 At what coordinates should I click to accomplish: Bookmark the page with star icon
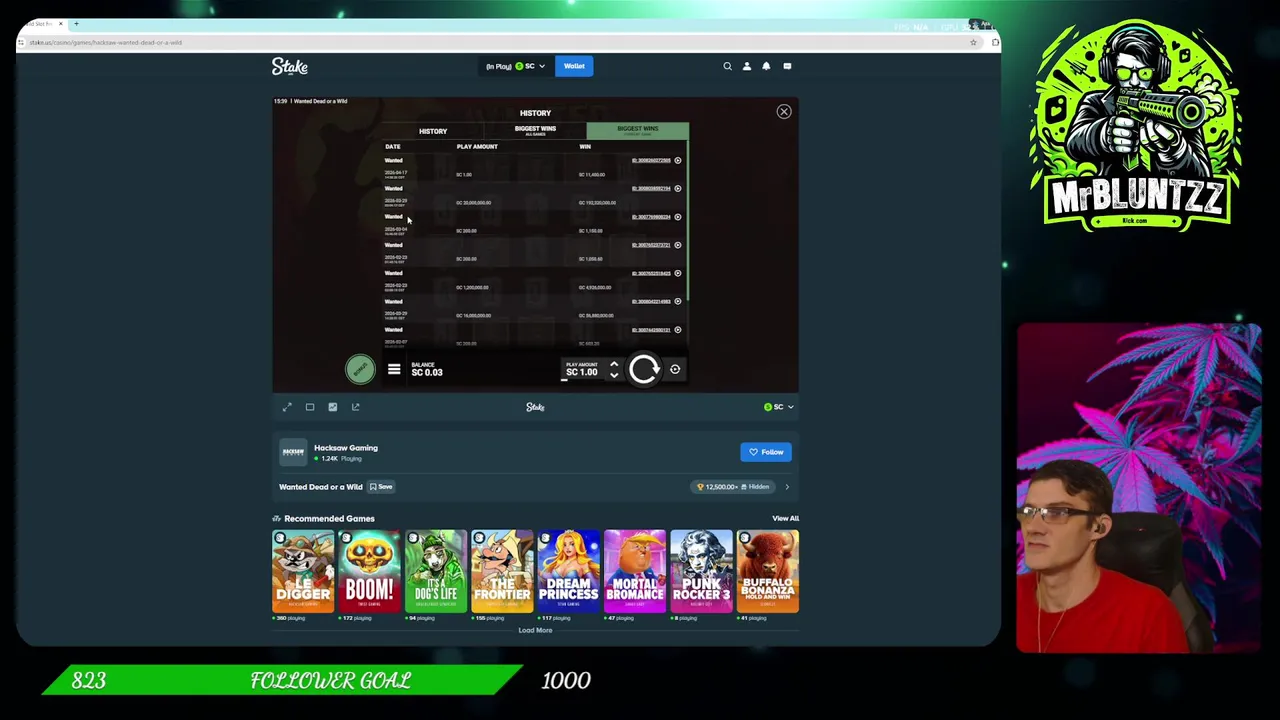pos(973,42)
